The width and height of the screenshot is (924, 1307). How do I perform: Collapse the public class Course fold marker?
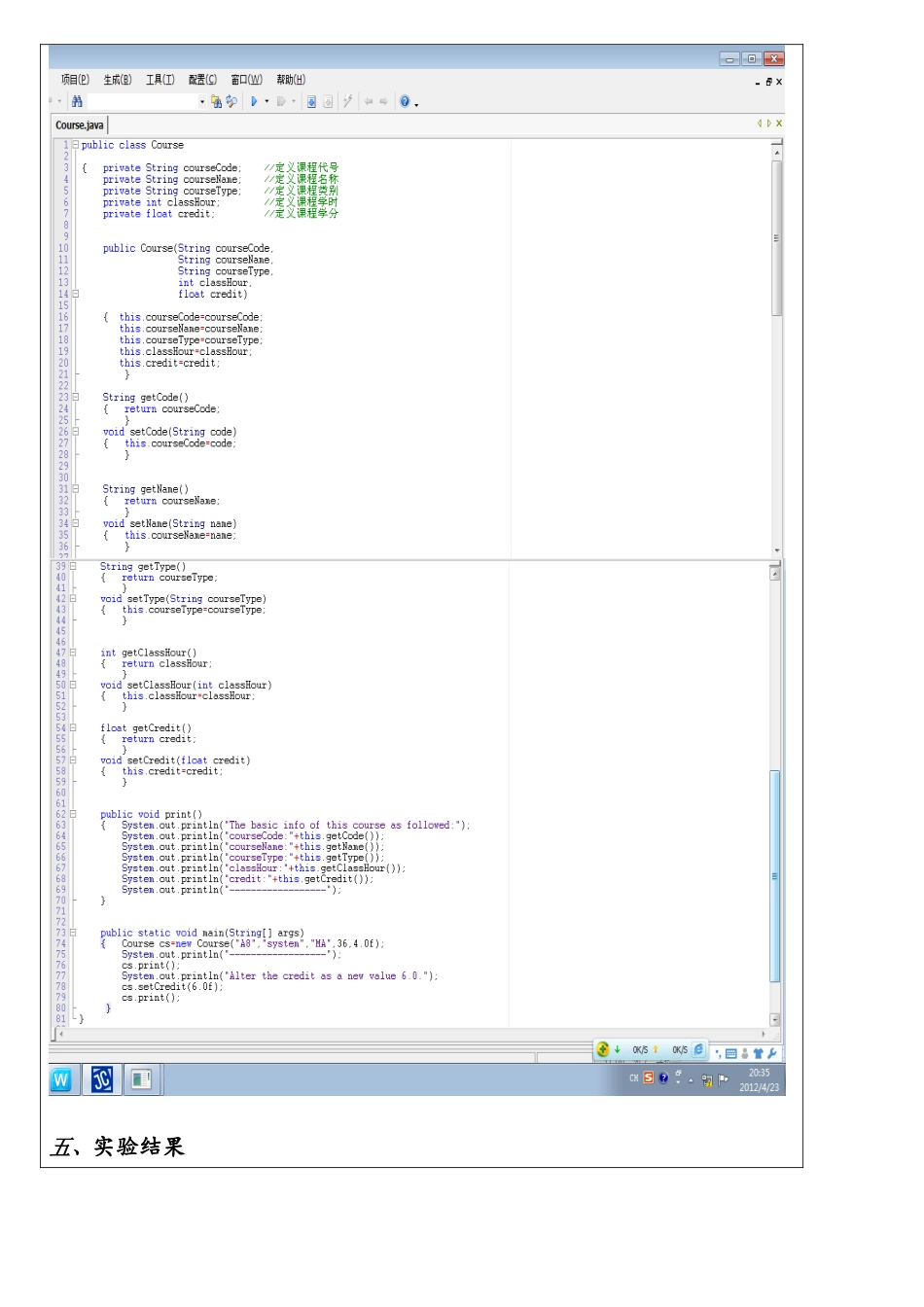(x=76, y=145)
